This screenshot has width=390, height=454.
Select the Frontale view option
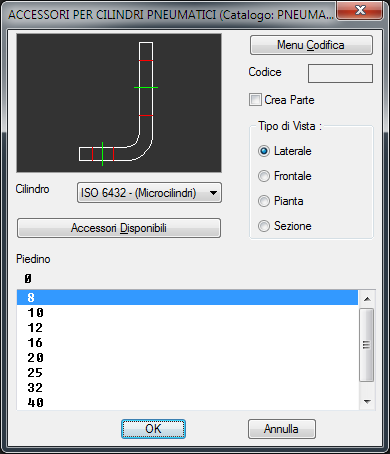point(264,176)
